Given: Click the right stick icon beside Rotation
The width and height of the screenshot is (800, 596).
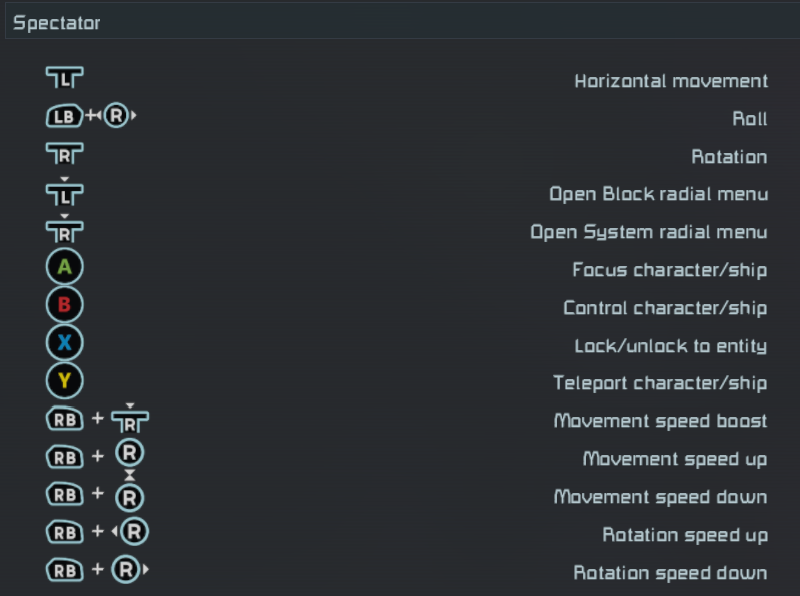Looking at the screenshot, I should coord(64,156).
